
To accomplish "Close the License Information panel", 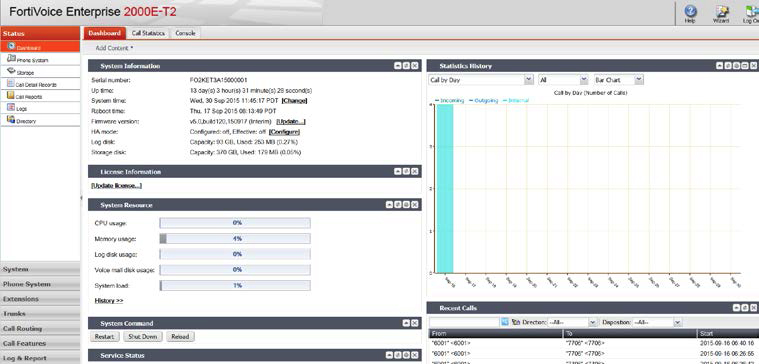I will [x=415, y=171].
